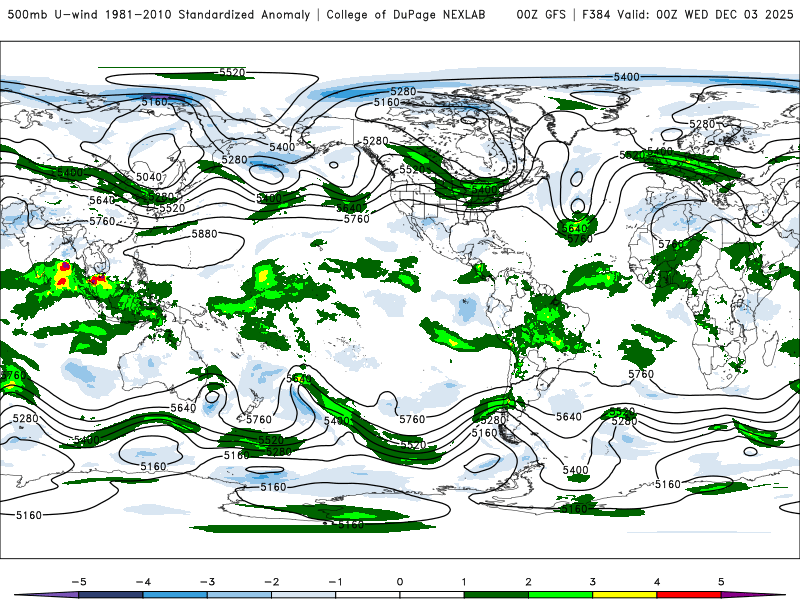Click the "5880" contour label over the western Pacific
800x600 pixels.
coord(205,234)
